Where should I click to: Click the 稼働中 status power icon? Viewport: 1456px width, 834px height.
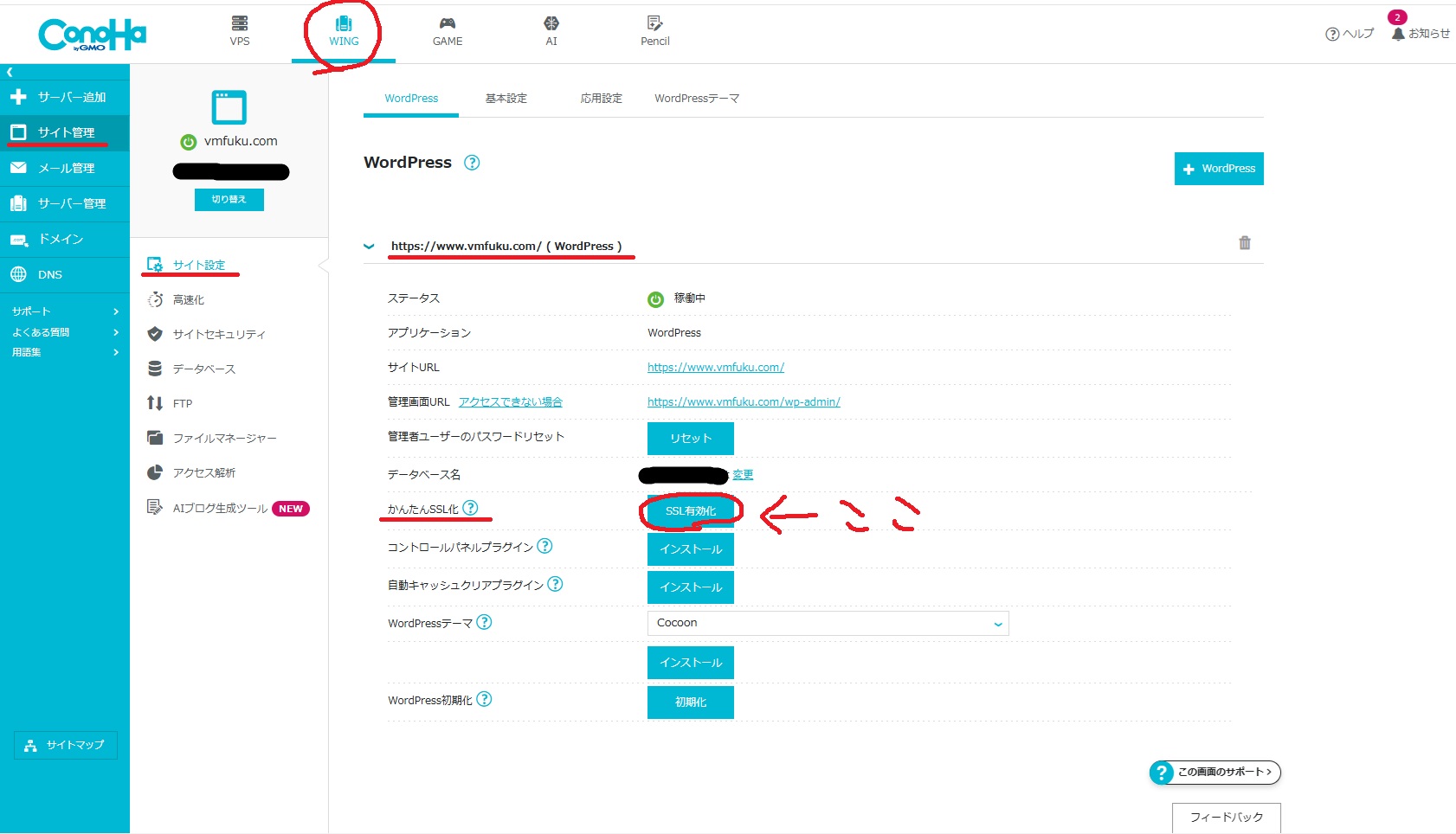[655, 299]
